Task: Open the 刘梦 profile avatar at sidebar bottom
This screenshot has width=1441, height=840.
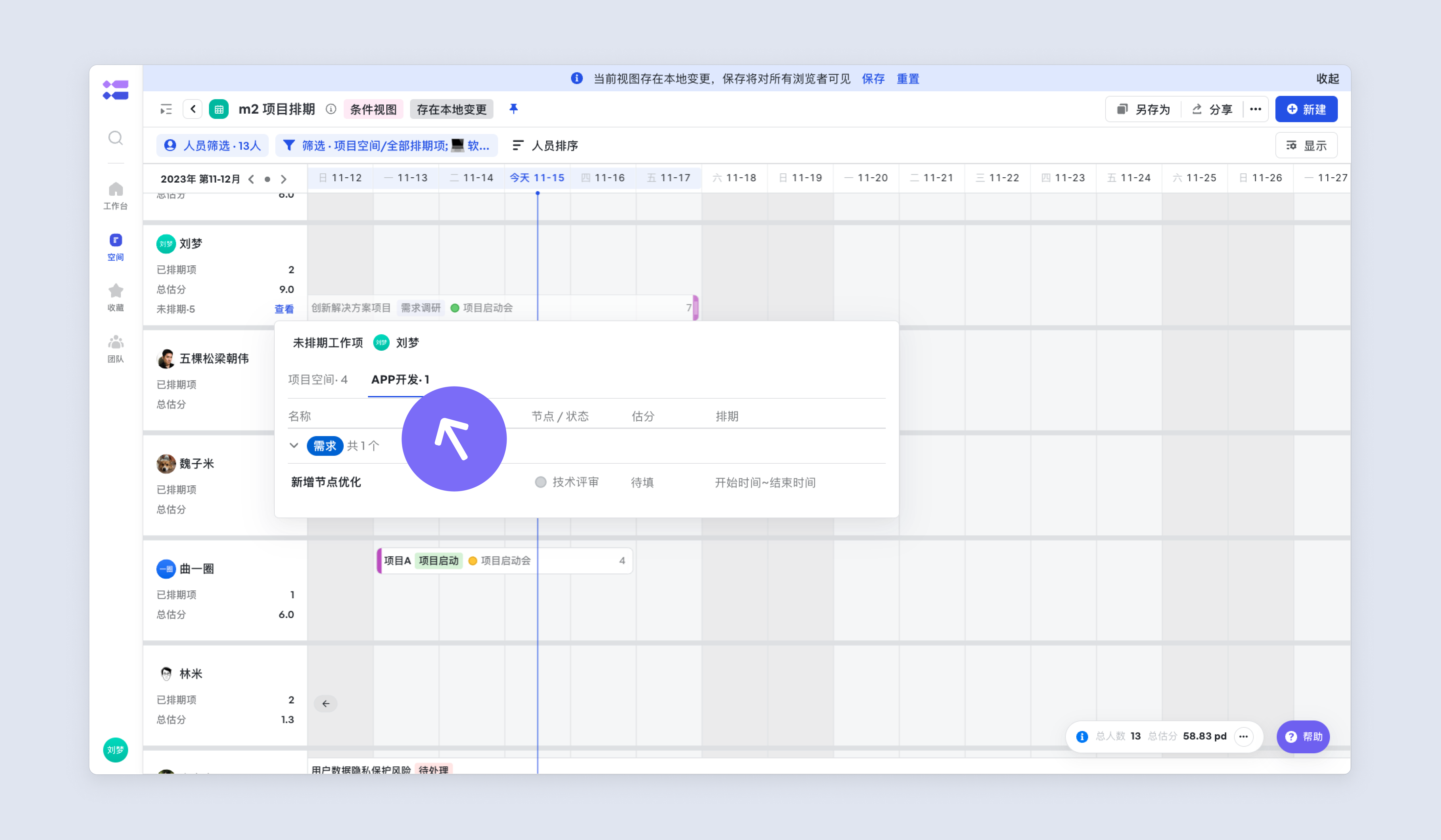Action: [116, 750]
